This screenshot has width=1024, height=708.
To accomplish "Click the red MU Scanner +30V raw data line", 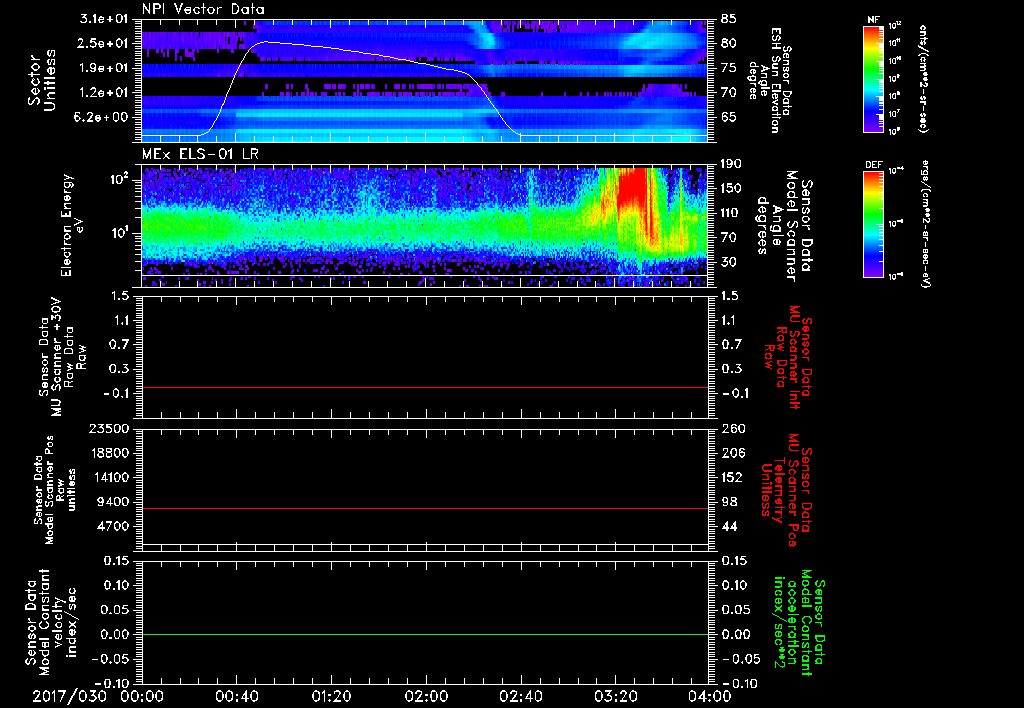I will [424, 387].
